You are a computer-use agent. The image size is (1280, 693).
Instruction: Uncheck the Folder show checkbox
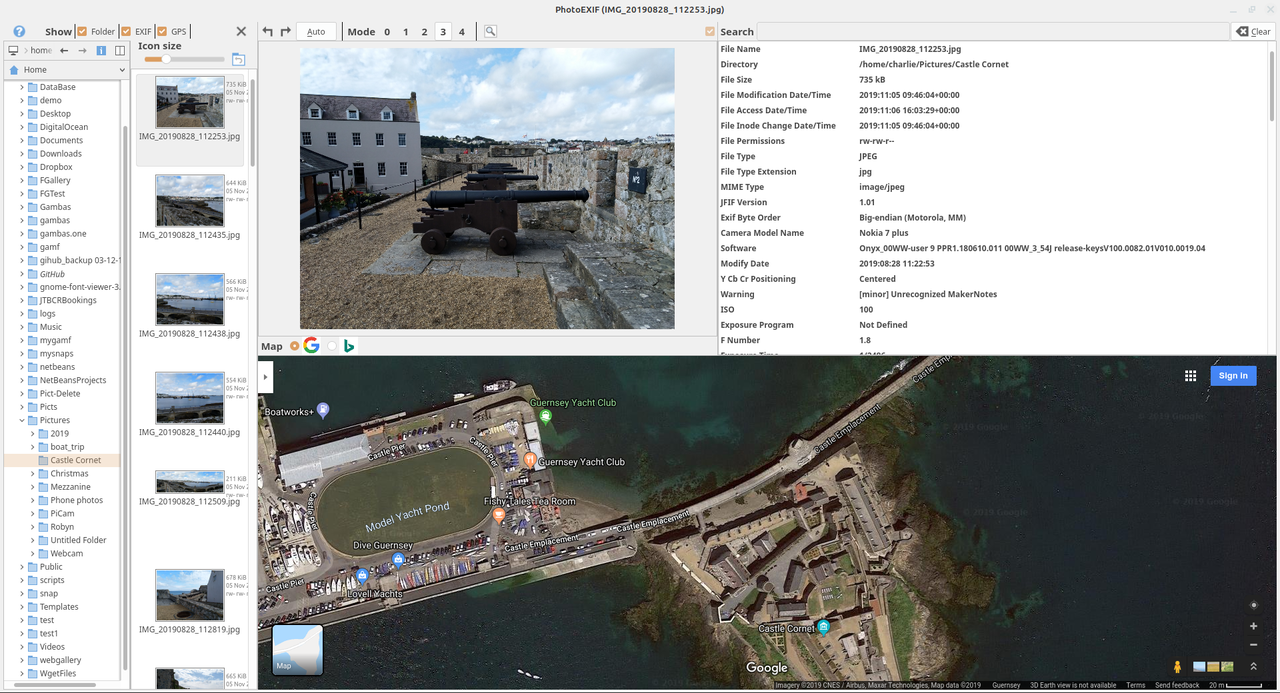pyautogui.click(x=82, y=32)
